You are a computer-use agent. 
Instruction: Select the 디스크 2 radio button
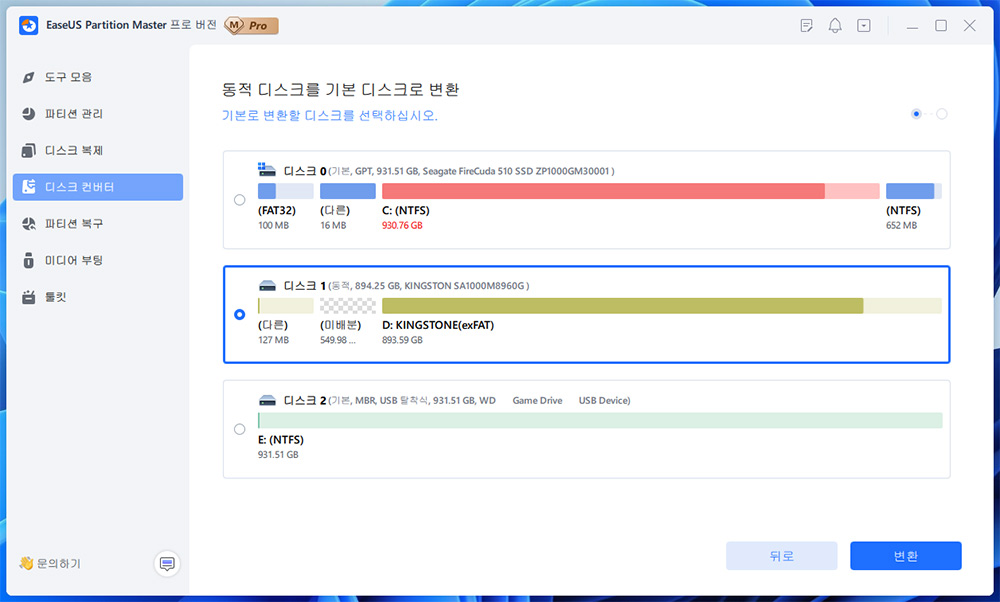point(239,429)
